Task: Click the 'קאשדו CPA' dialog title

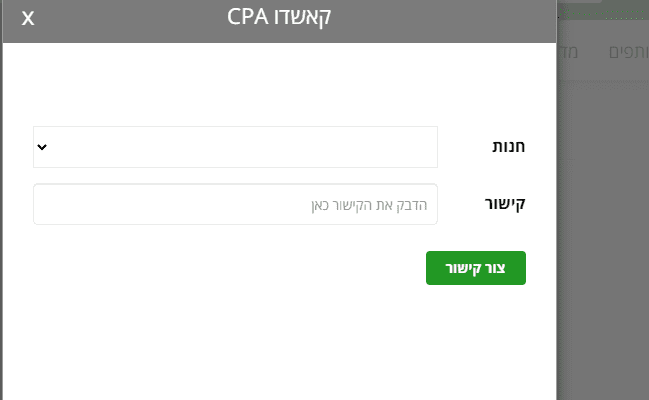Action: click(x=278, y=20)
